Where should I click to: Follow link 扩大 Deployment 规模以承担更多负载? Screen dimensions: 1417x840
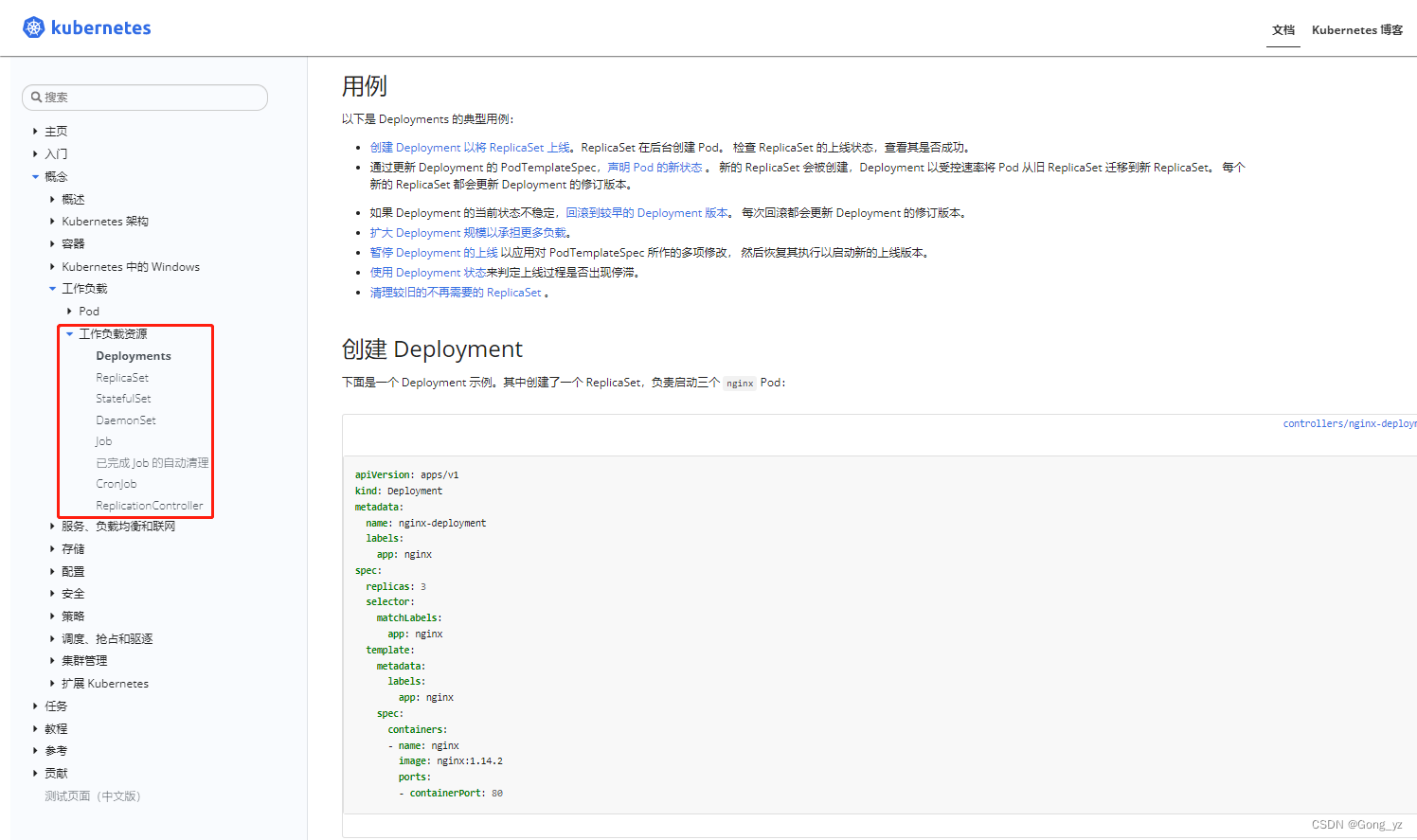469,233
